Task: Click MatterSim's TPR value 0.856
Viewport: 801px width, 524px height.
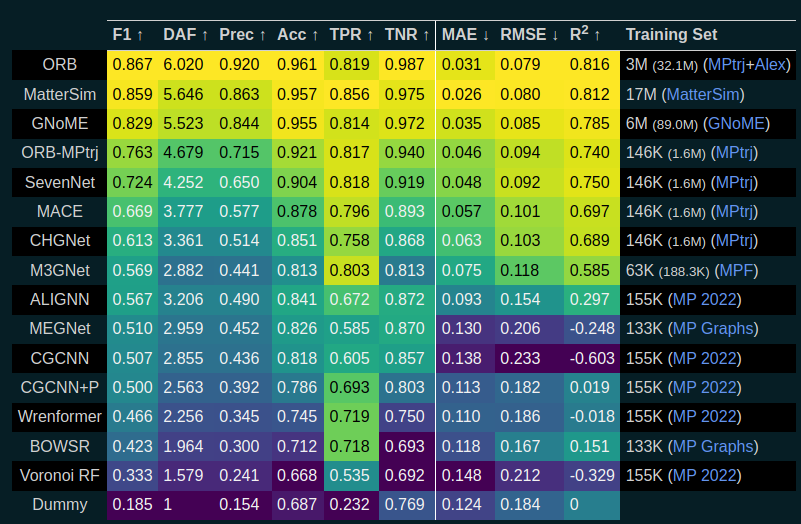Action: tap(349, 94)
